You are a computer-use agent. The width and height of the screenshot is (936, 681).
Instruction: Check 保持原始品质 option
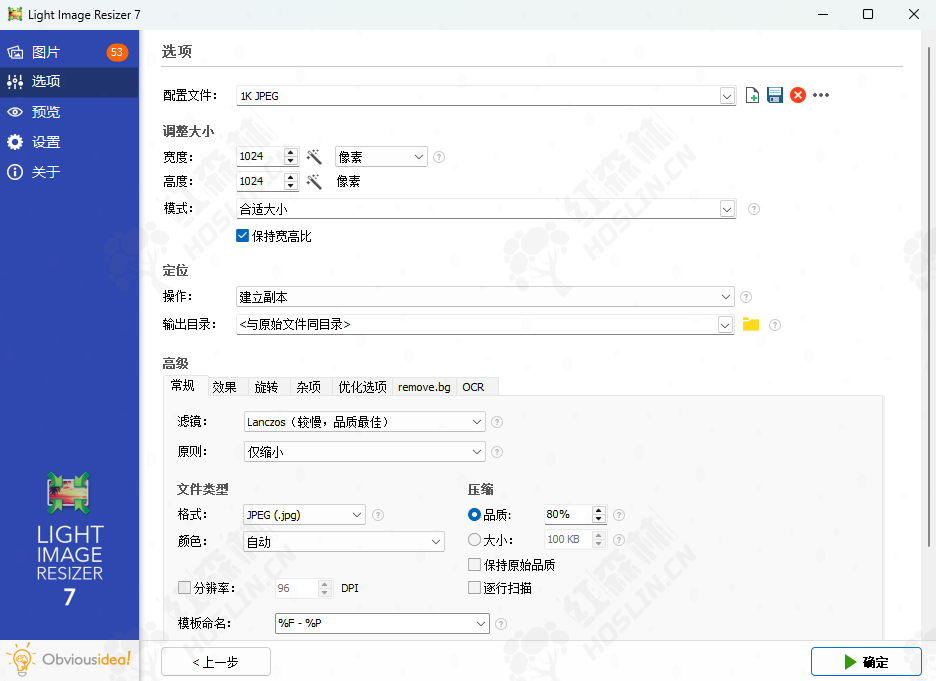click(475, 565)
